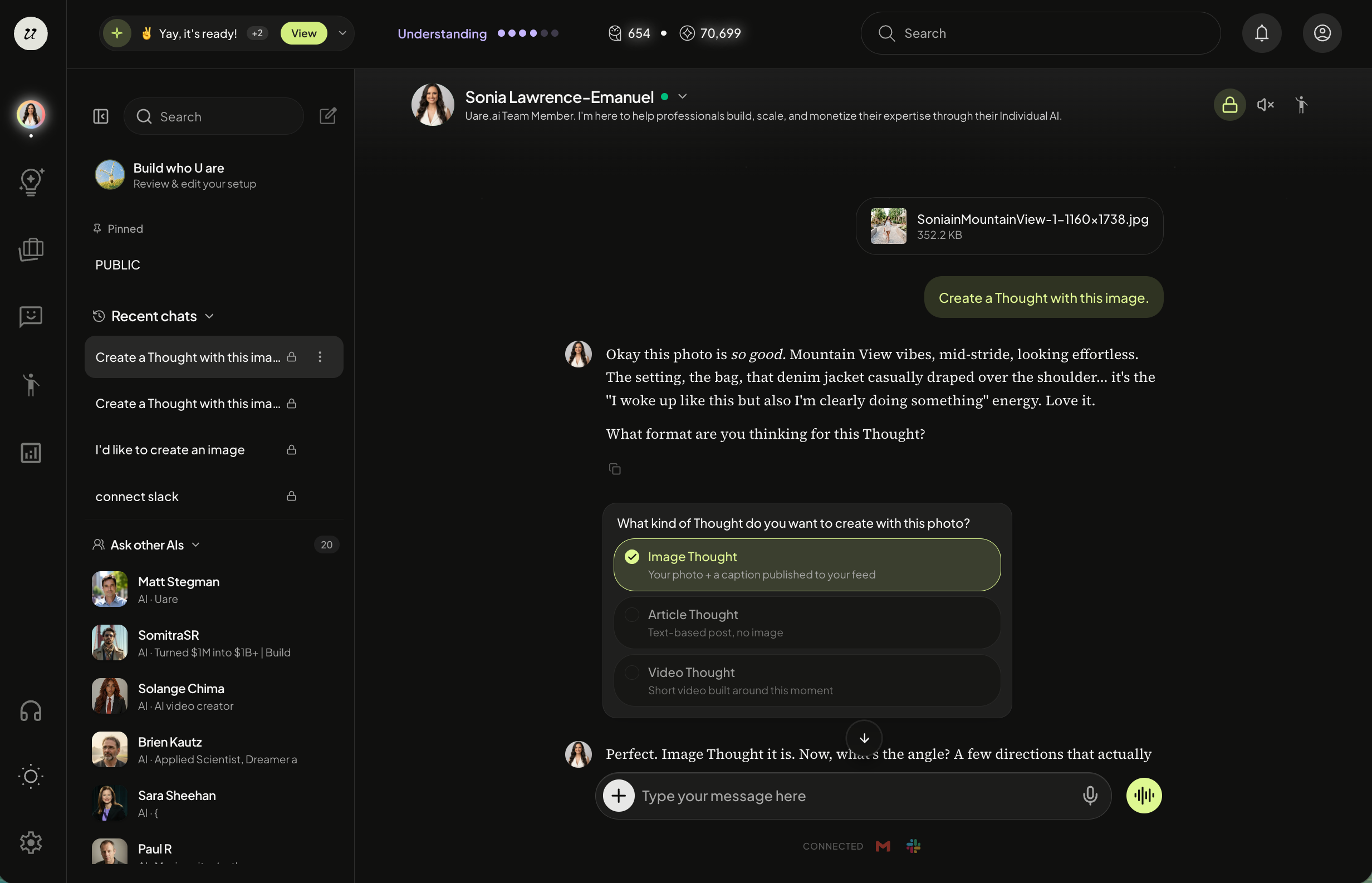This screenshot has width=1372, height=883.
Task: Click the PUBLIC pinned item
Action: 117,265
